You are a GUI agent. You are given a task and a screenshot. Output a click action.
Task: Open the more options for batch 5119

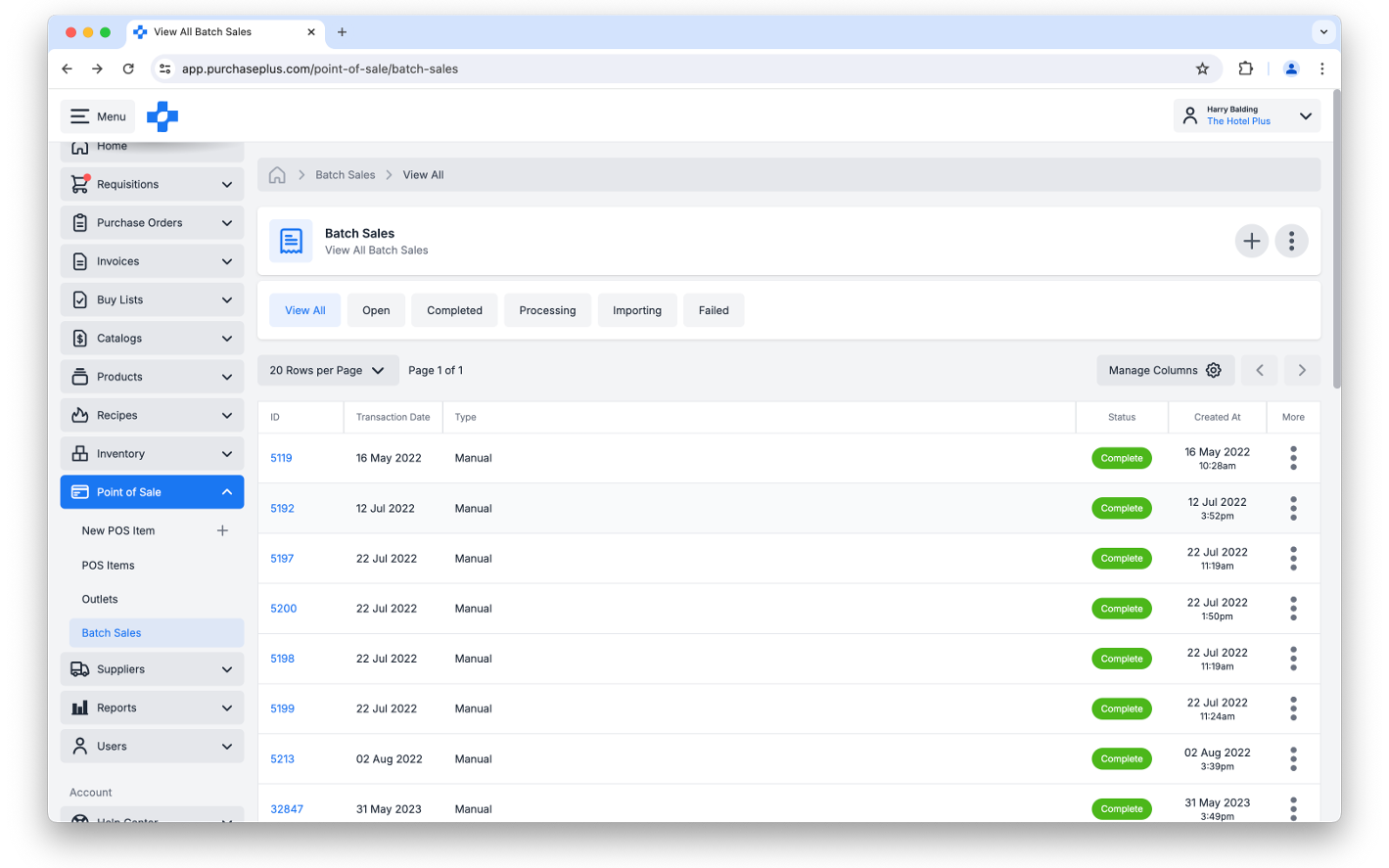click(1293, 458)
